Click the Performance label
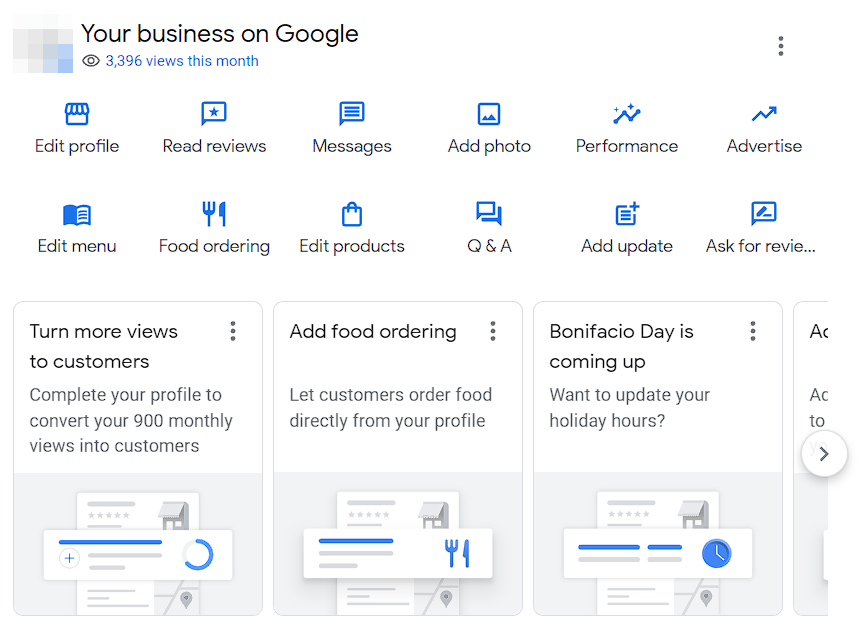This screenshot has height=632, width=860. (x=627, y=146)
